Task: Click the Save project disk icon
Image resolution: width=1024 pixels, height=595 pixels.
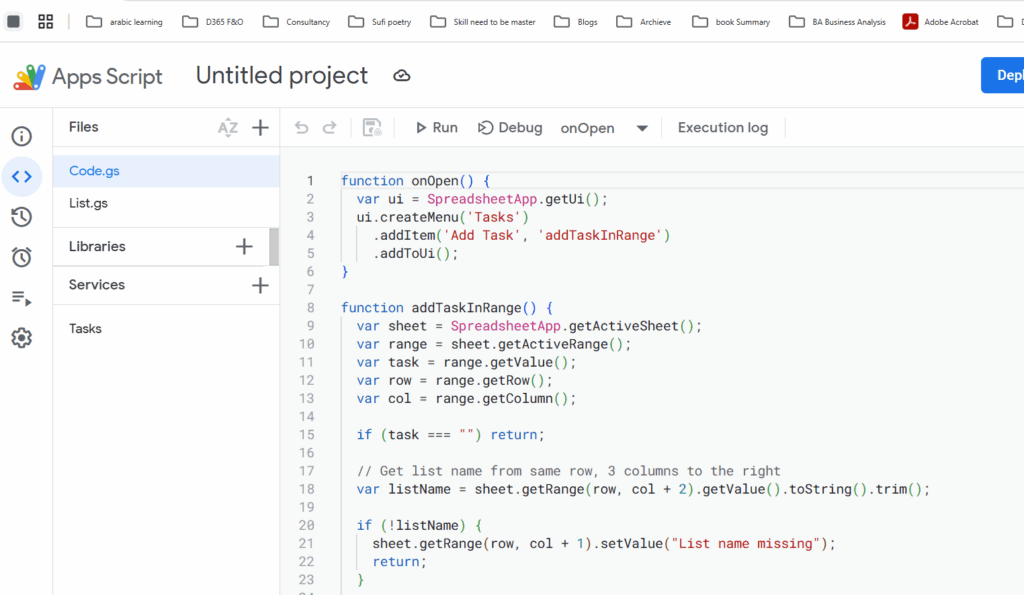Action: point(372,128)
